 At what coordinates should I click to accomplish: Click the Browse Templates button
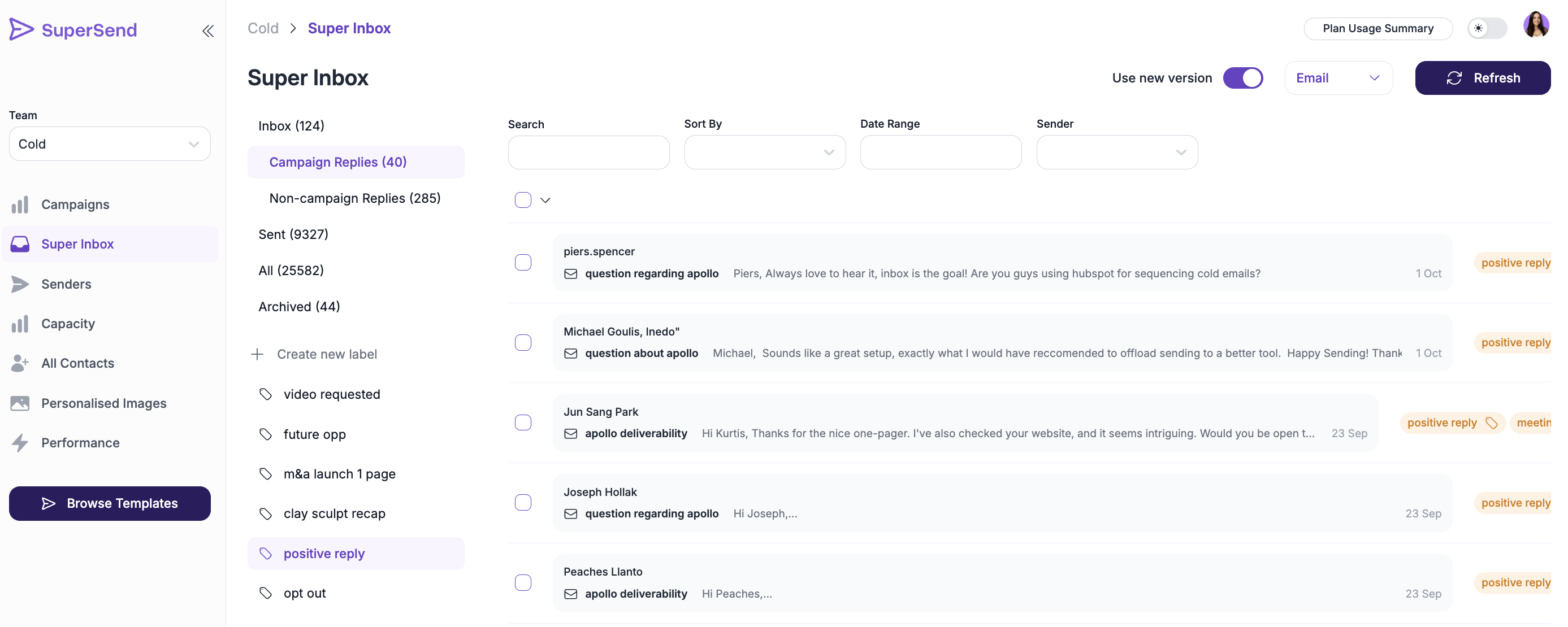pyautogui.click(x=110, y=503)
